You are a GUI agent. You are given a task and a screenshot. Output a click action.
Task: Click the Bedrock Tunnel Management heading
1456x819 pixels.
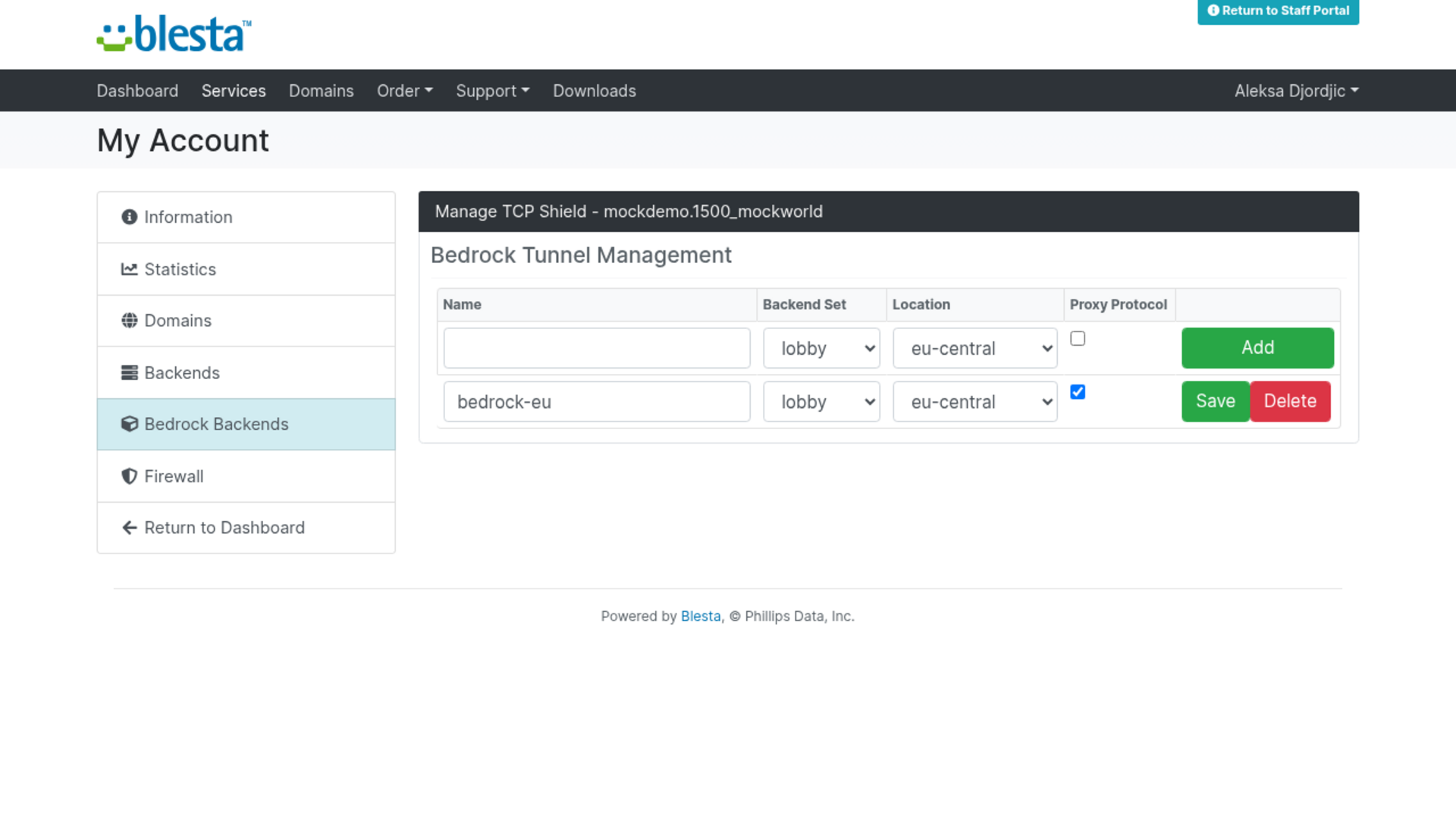point(581,256)
